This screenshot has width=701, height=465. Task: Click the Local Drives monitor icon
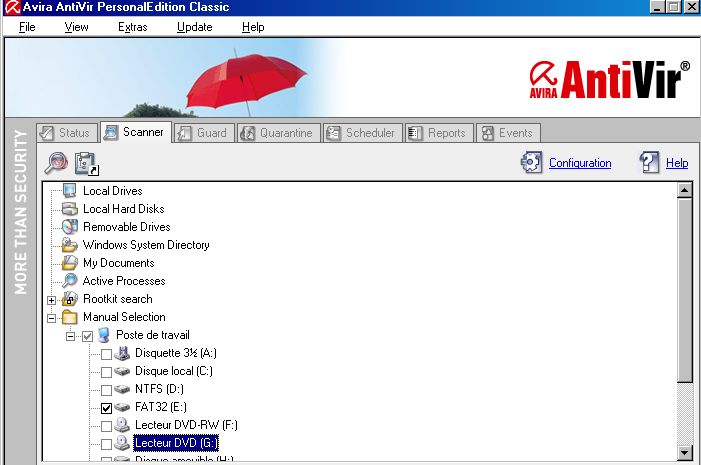(x=69, y=191)
